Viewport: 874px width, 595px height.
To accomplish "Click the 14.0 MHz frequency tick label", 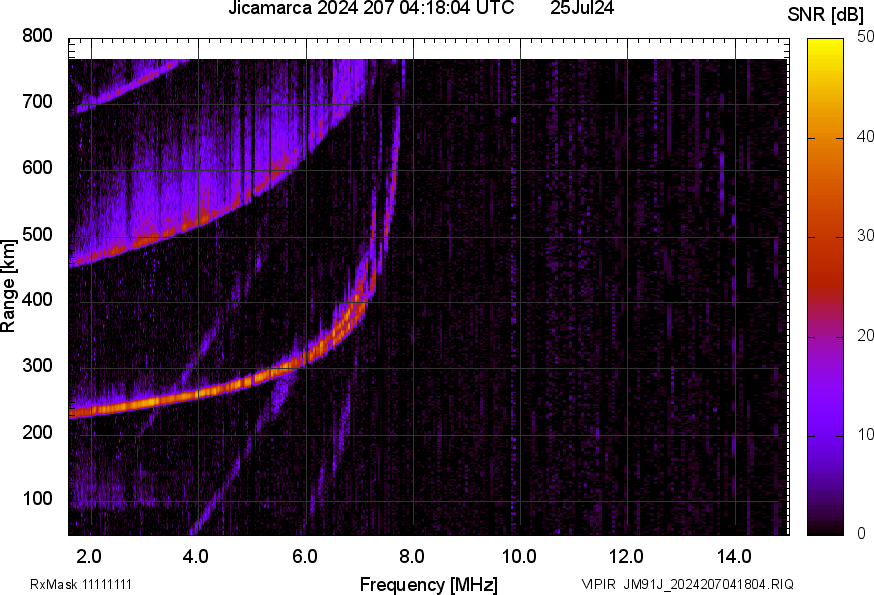I will tap(734, 557).
